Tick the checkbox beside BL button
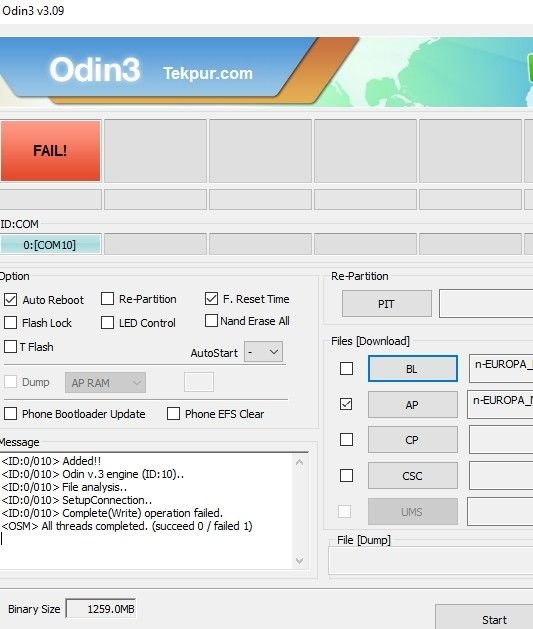533x629 pixels. pos(346,368)
